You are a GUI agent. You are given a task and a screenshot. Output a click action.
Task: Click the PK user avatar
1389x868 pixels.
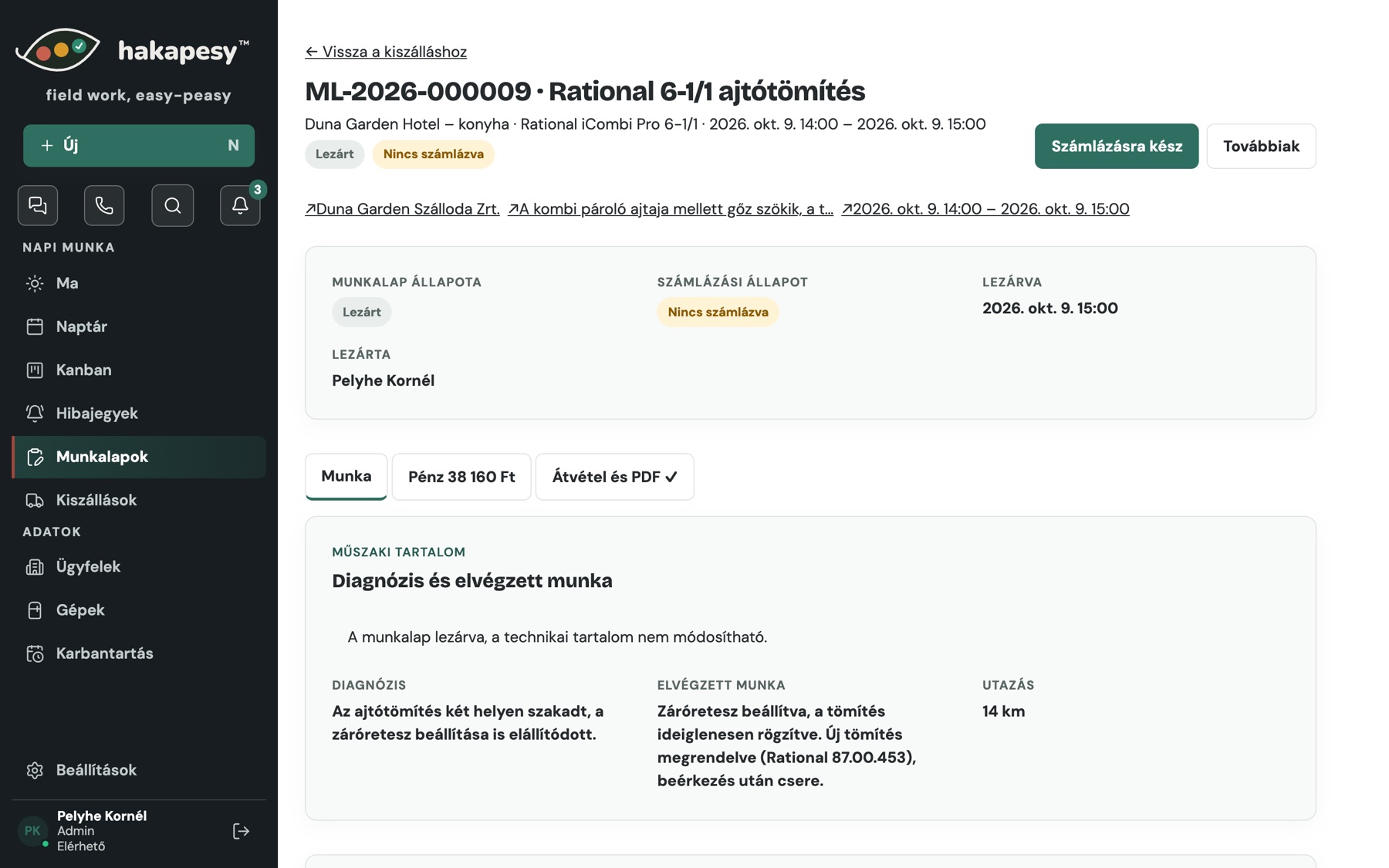pos(32,831)
